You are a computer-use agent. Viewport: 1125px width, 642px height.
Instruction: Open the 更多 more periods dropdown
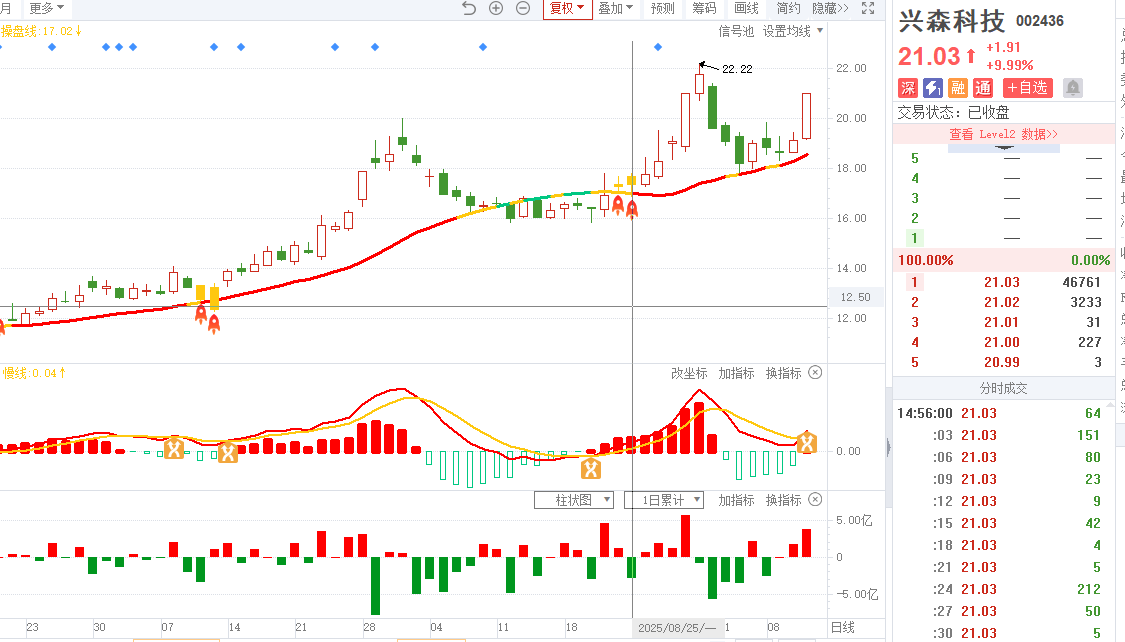46,9
